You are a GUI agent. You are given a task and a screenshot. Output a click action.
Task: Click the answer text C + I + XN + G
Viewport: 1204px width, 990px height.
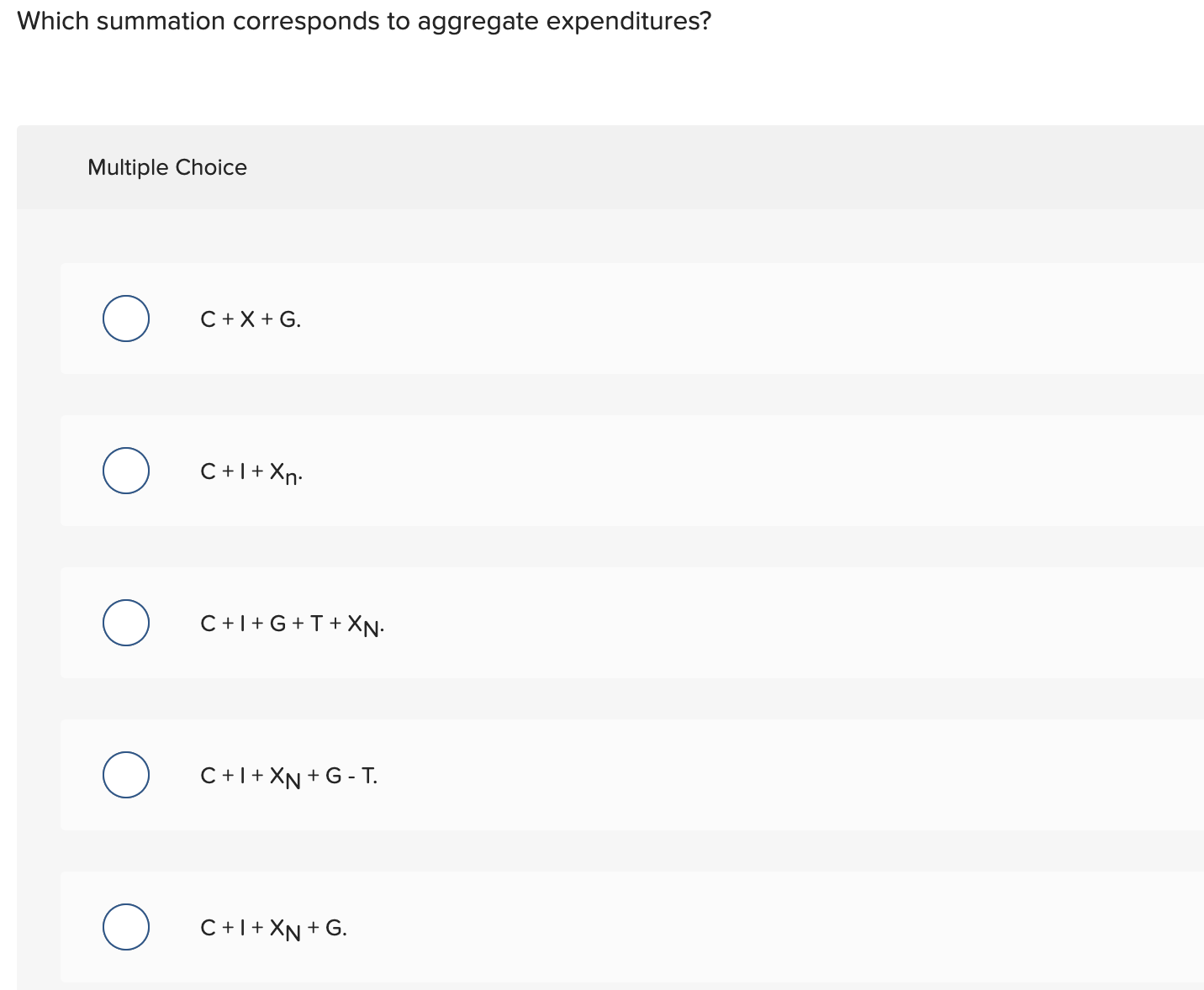(273, 928)
